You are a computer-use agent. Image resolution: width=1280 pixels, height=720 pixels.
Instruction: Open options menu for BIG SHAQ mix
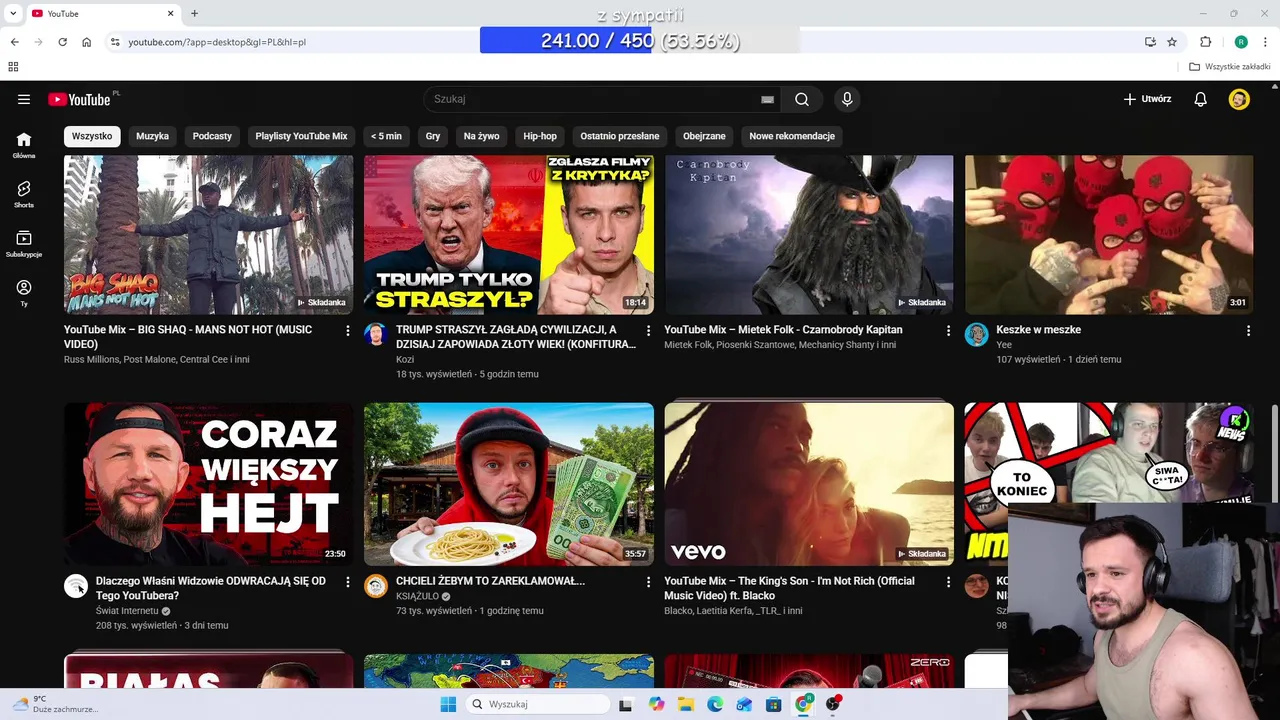pyautogui.click(x=348, y=330)
